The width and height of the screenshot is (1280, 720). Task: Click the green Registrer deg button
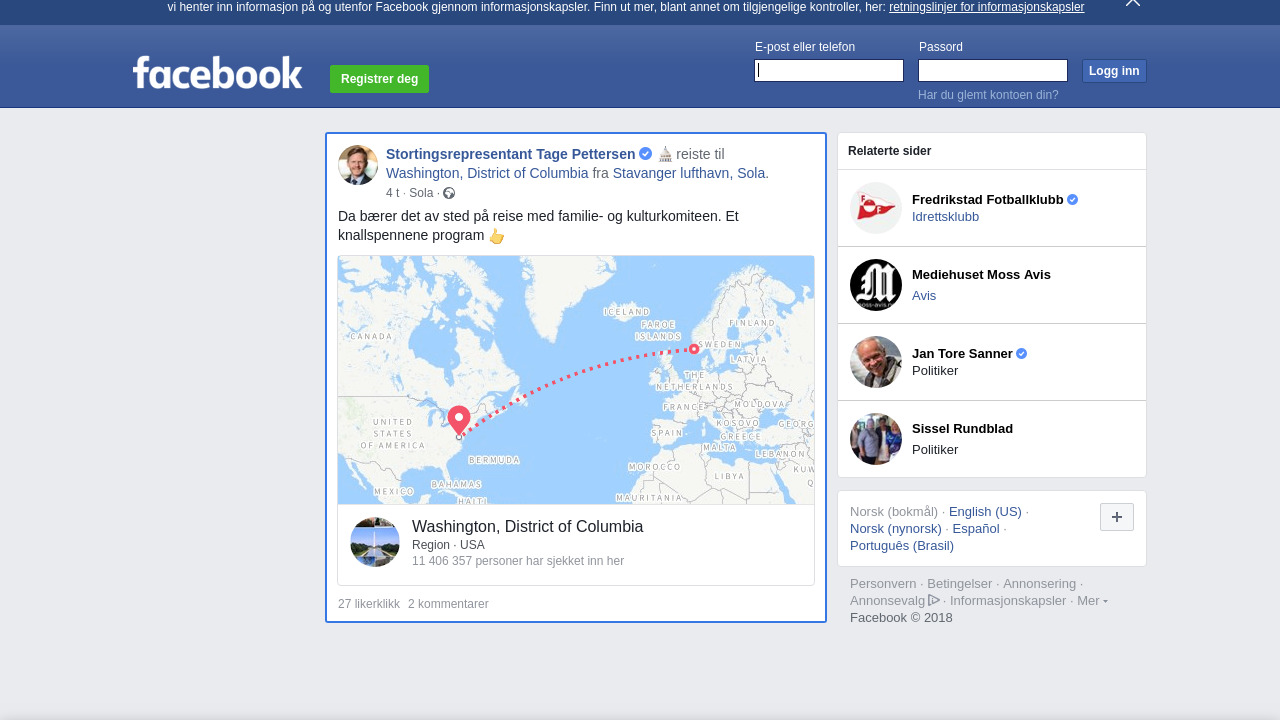tap(379, 79)
